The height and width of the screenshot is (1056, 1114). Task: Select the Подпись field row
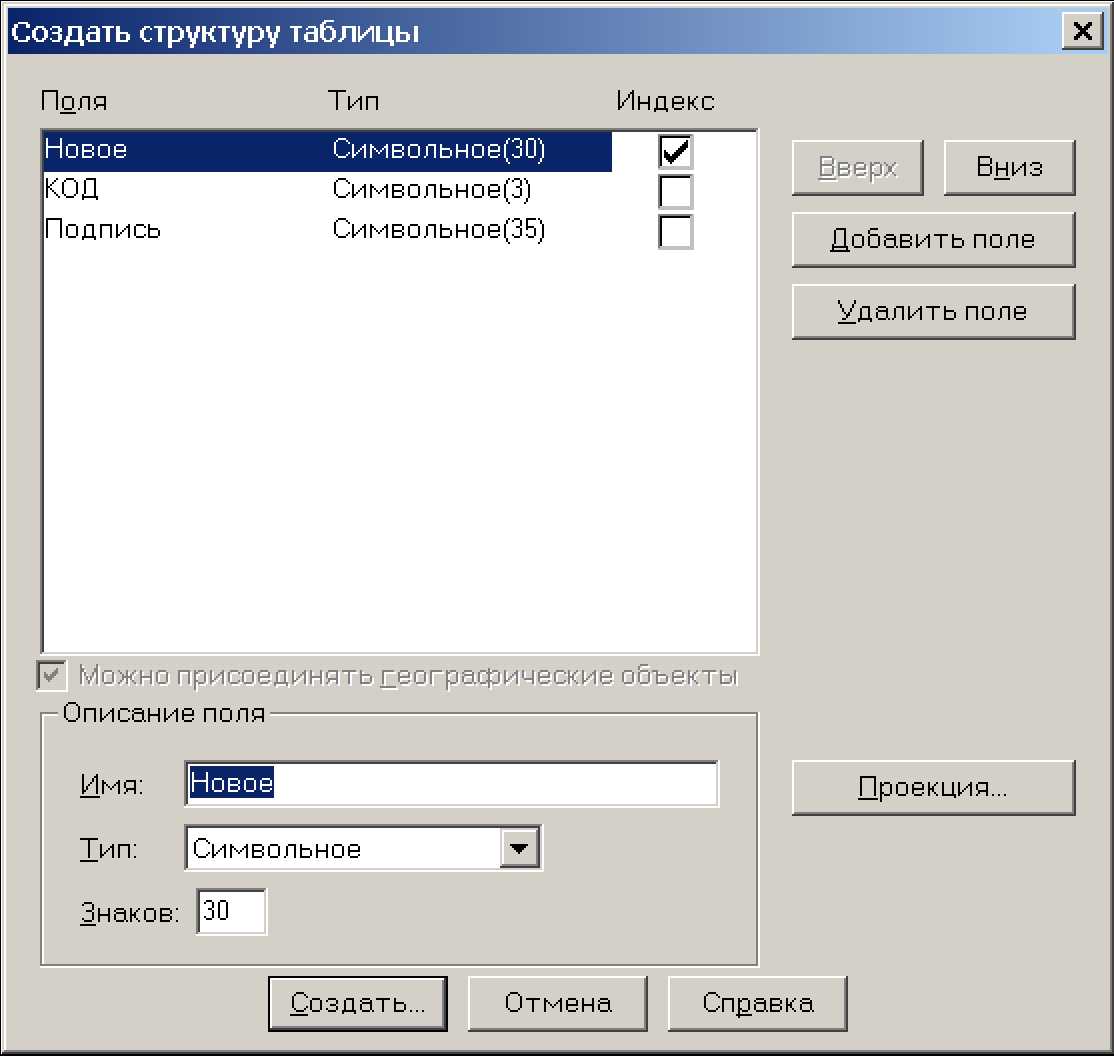coord(103,231)
